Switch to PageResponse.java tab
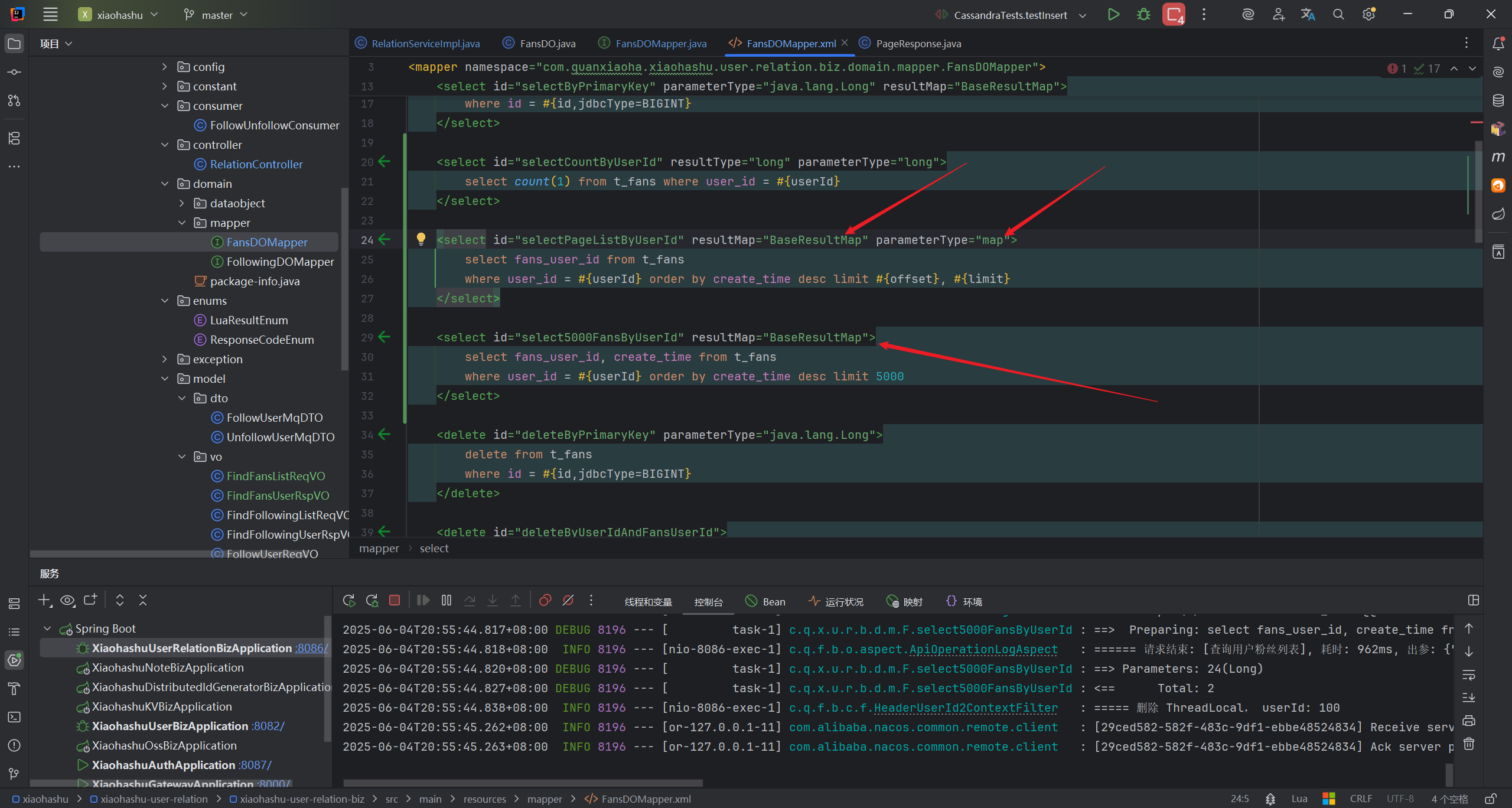Viewport: 1512px width, 808px height. pyautogui.click(x=910, y=44)
